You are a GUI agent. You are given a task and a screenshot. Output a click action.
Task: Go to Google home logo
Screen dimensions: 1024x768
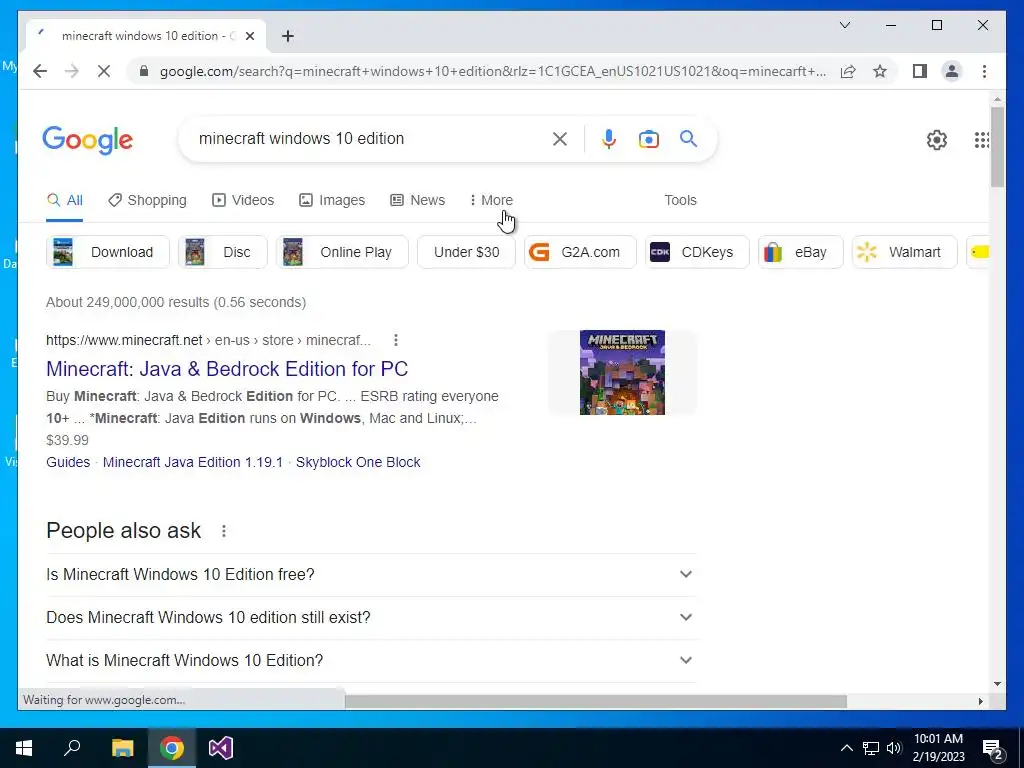point(88,140)
